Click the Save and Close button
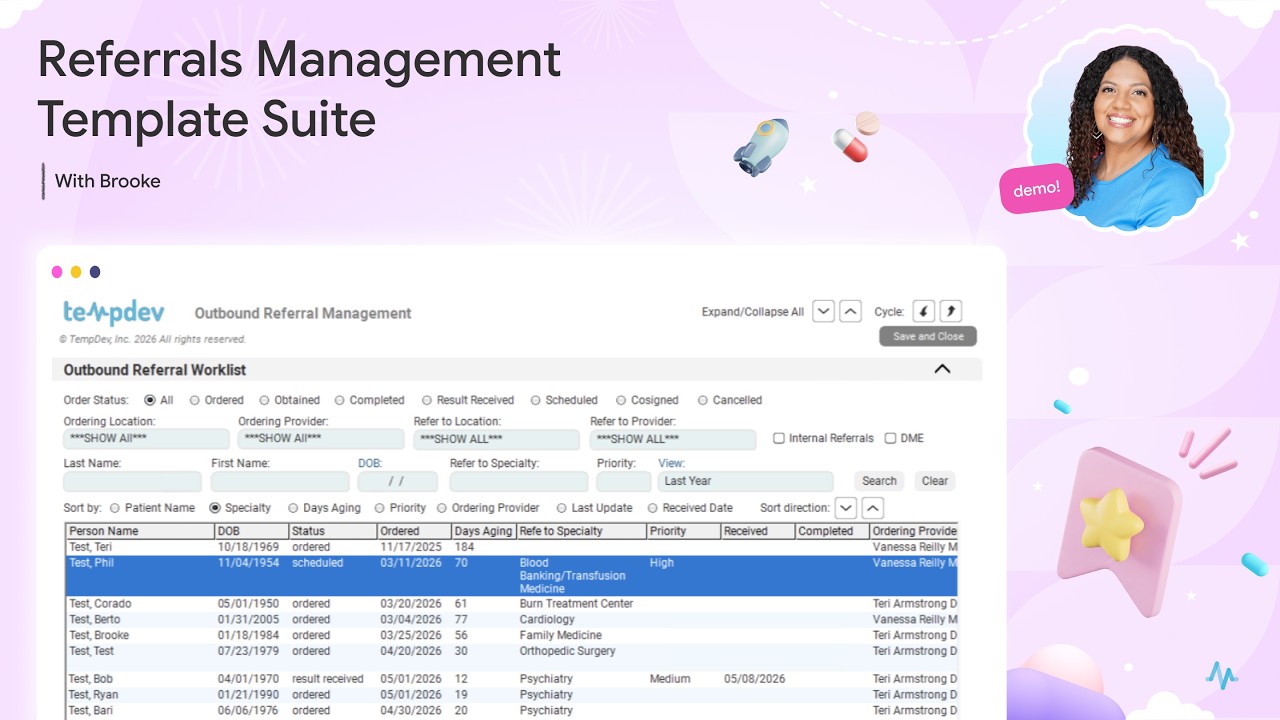 (x=928, y=336)
